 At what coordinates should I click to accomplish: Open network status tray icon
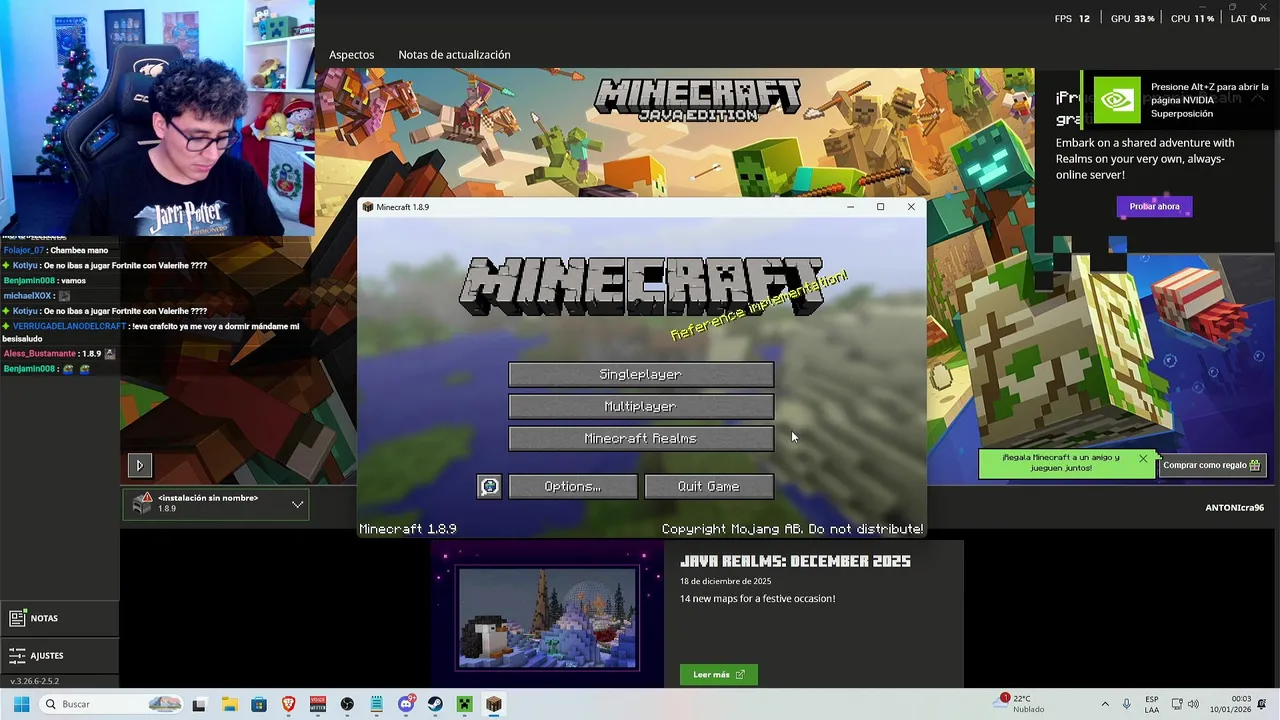(1177, 704)
